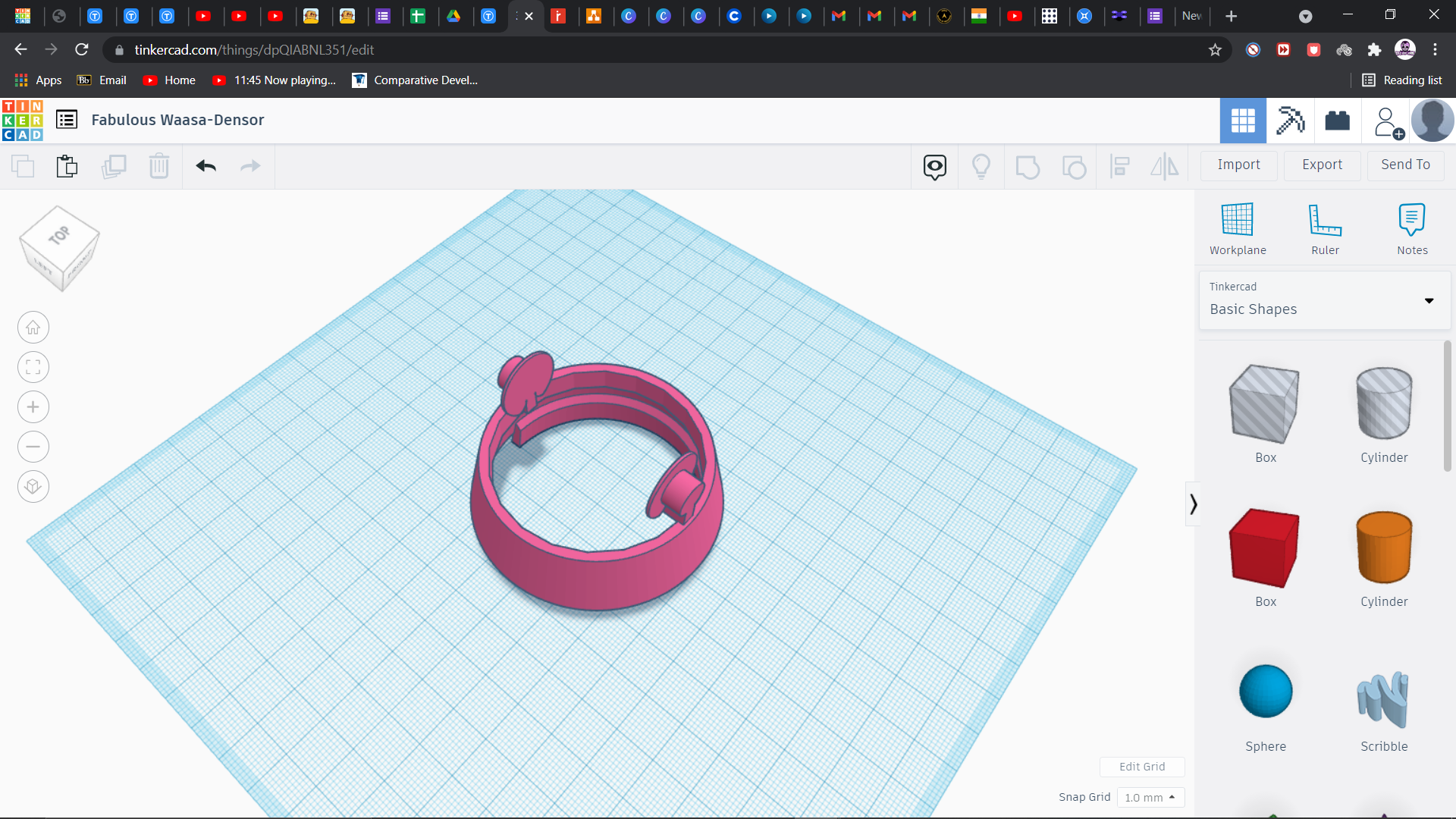Click the Edit Grid button
Screen dimensions: 1456x819
pyautogui.click(x=1141, y=767)
